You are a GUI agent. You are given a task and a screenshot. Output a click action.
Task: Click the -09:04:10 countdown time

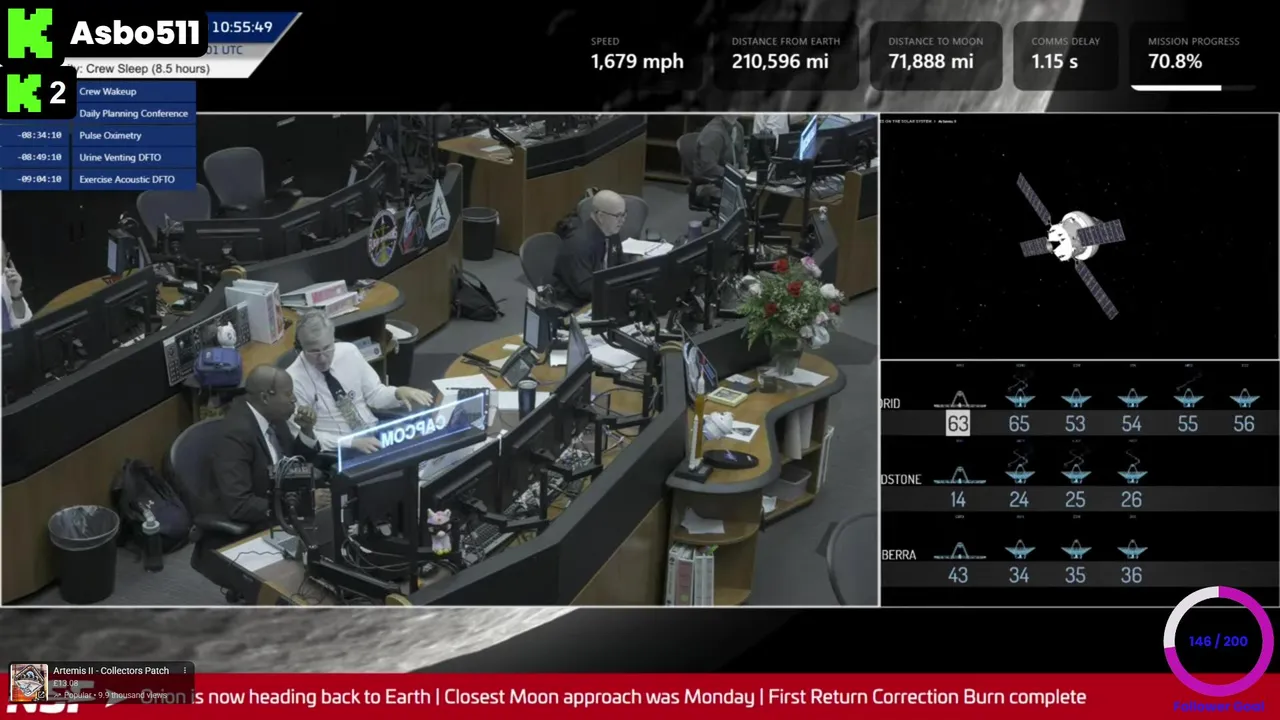40,179
